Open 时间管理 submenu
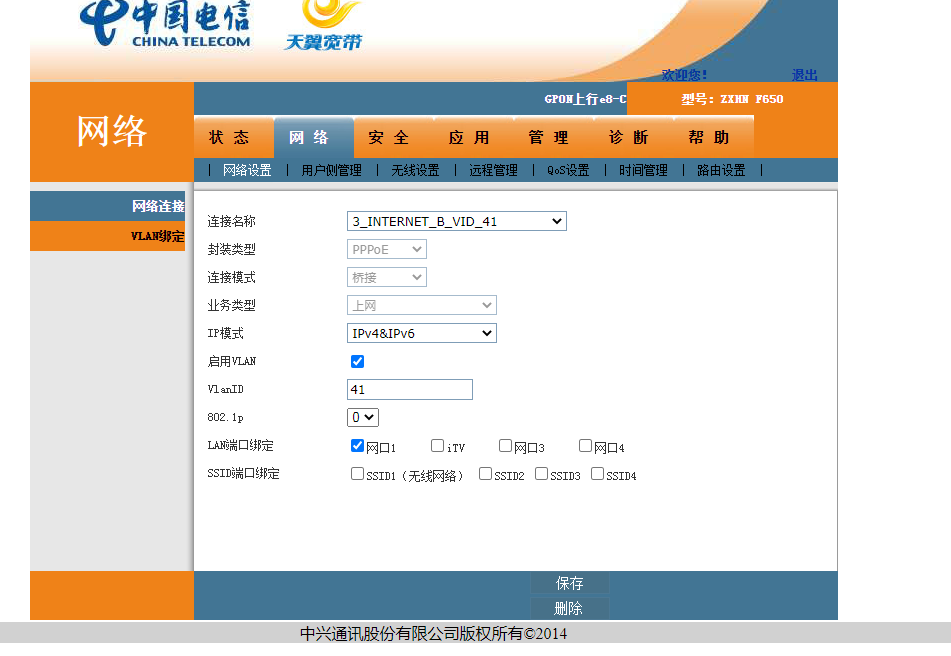The width and height of the screenshot is (951, 656). [x=644, y=170]
